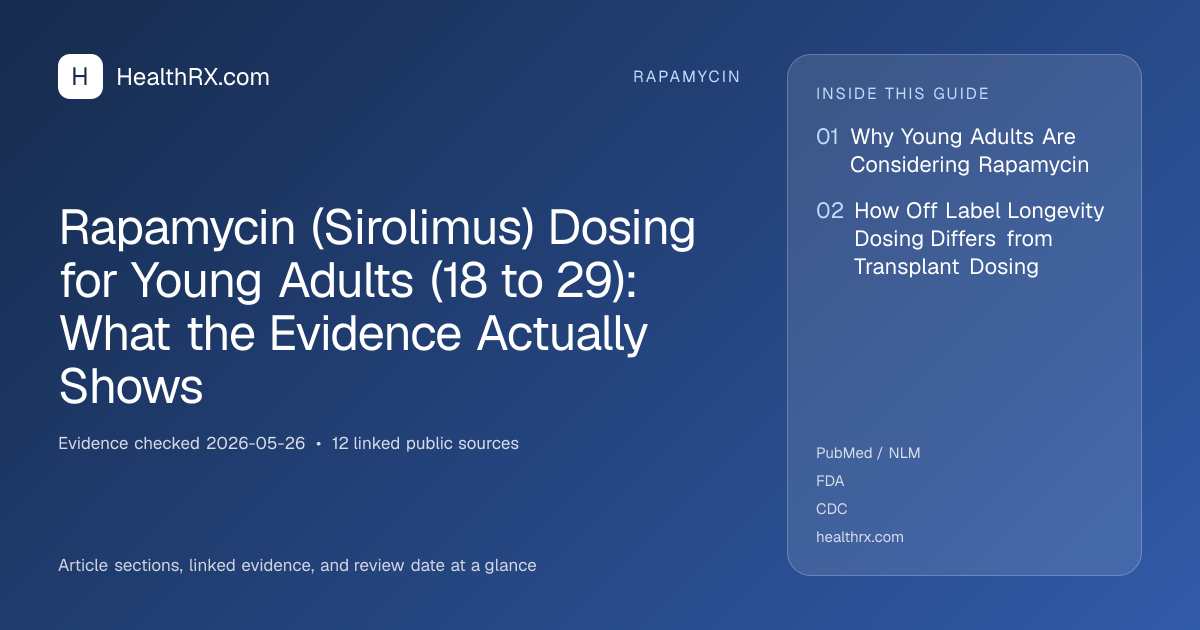Click the 'Article sections, linked evidence' tagline
This screenshot has width=1200, height=630.
(297, 565)
